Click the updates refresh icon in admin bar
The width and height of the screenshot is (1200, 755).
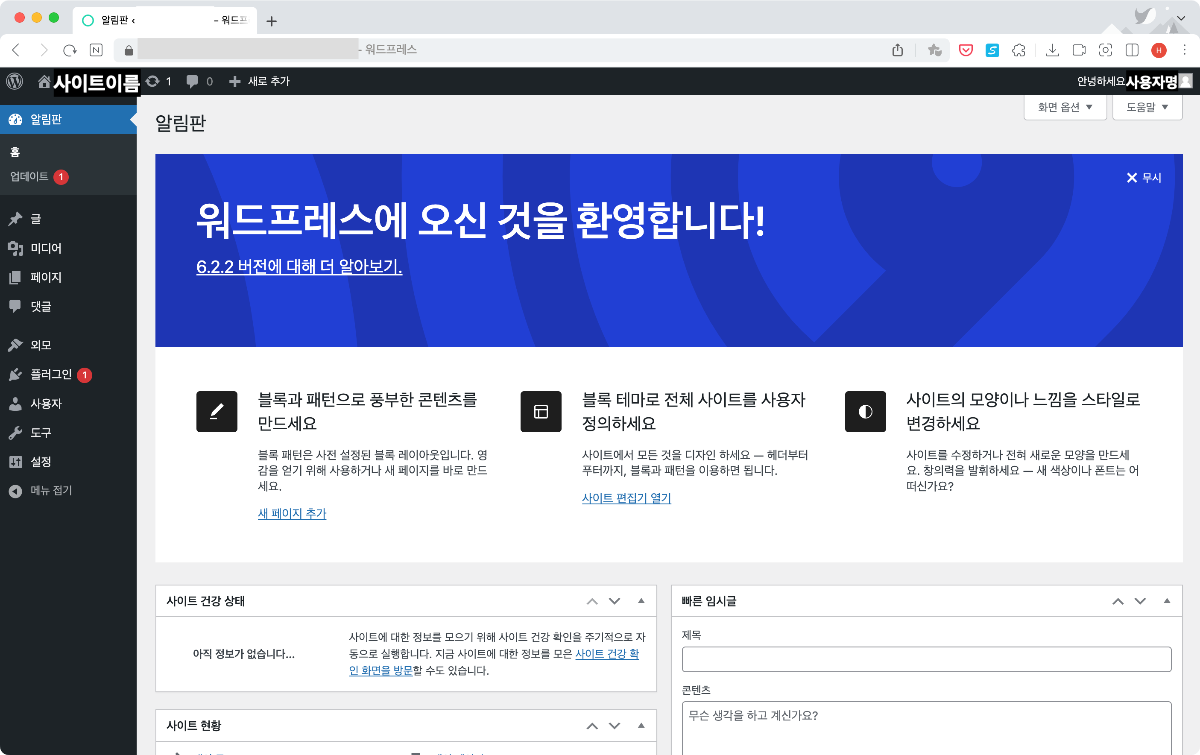pyautogui.click(x=152, y=81)
